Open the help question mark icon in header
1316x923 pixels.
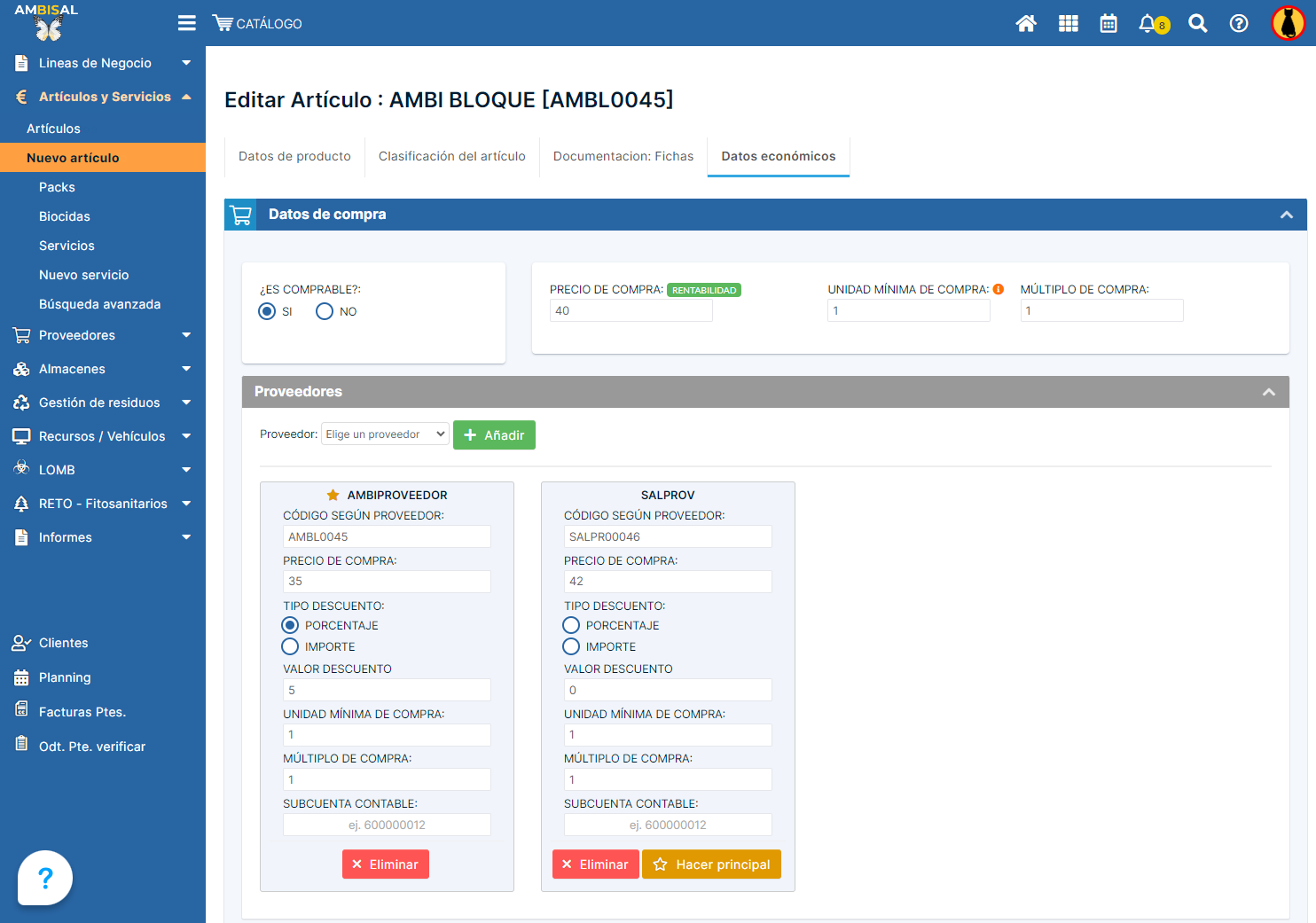click(1239, 24)
